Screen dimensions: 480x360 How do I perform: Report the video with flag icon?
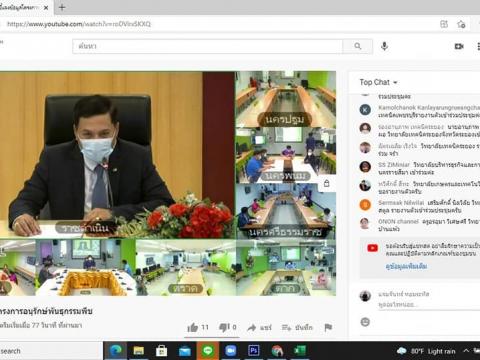[328, 327]
